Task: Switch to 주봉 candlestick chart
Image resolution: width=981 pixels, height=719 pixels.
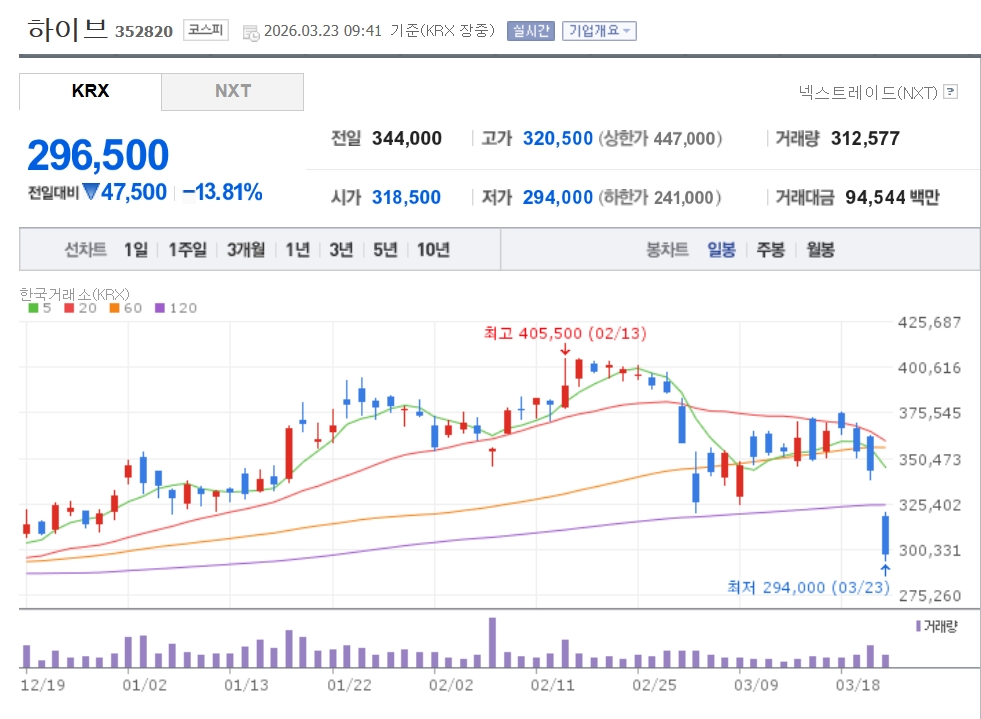Action: [x=770, y=250]
